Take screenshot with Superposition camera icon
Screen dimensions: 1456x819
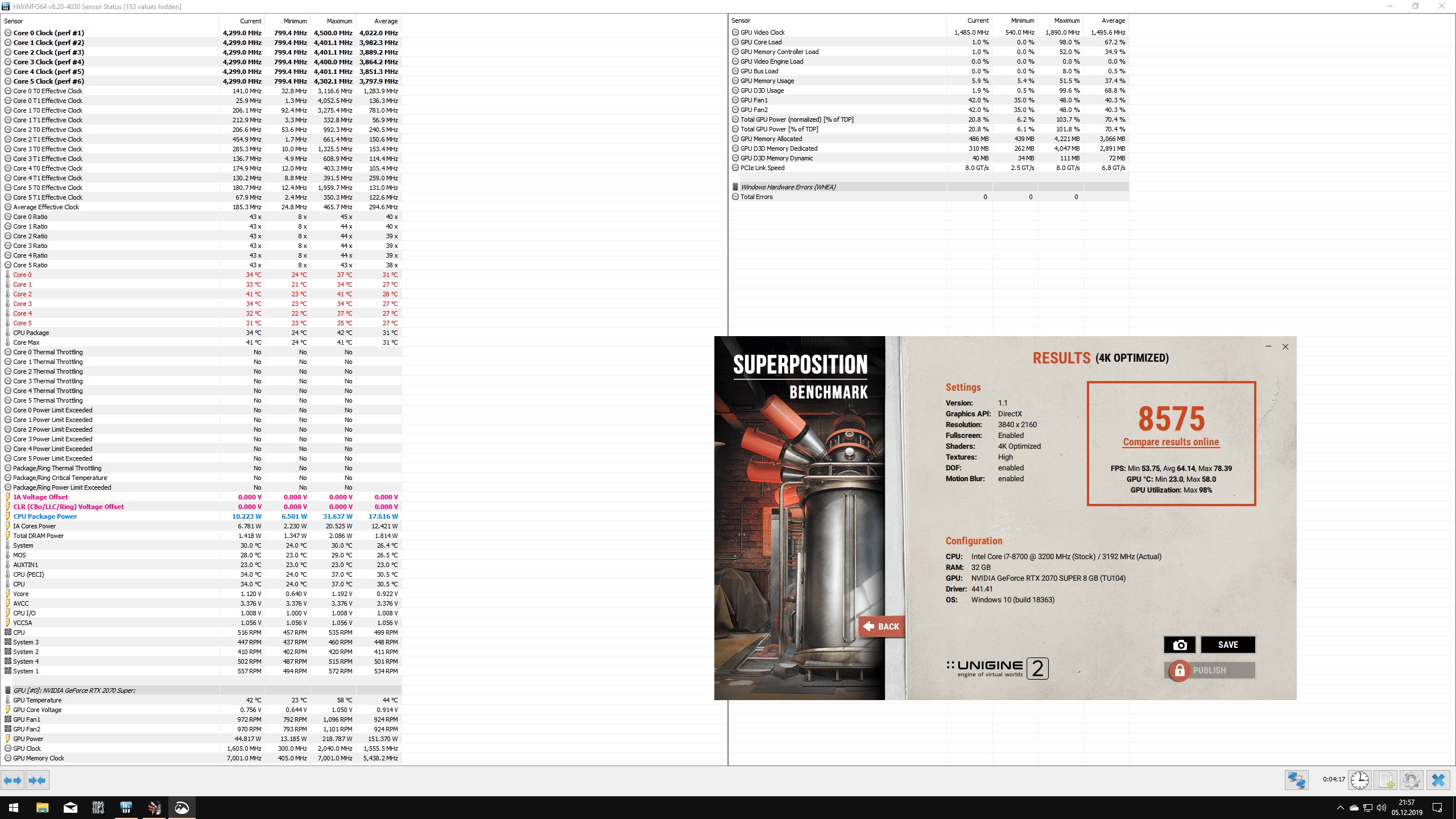[x=1180, y=644]
